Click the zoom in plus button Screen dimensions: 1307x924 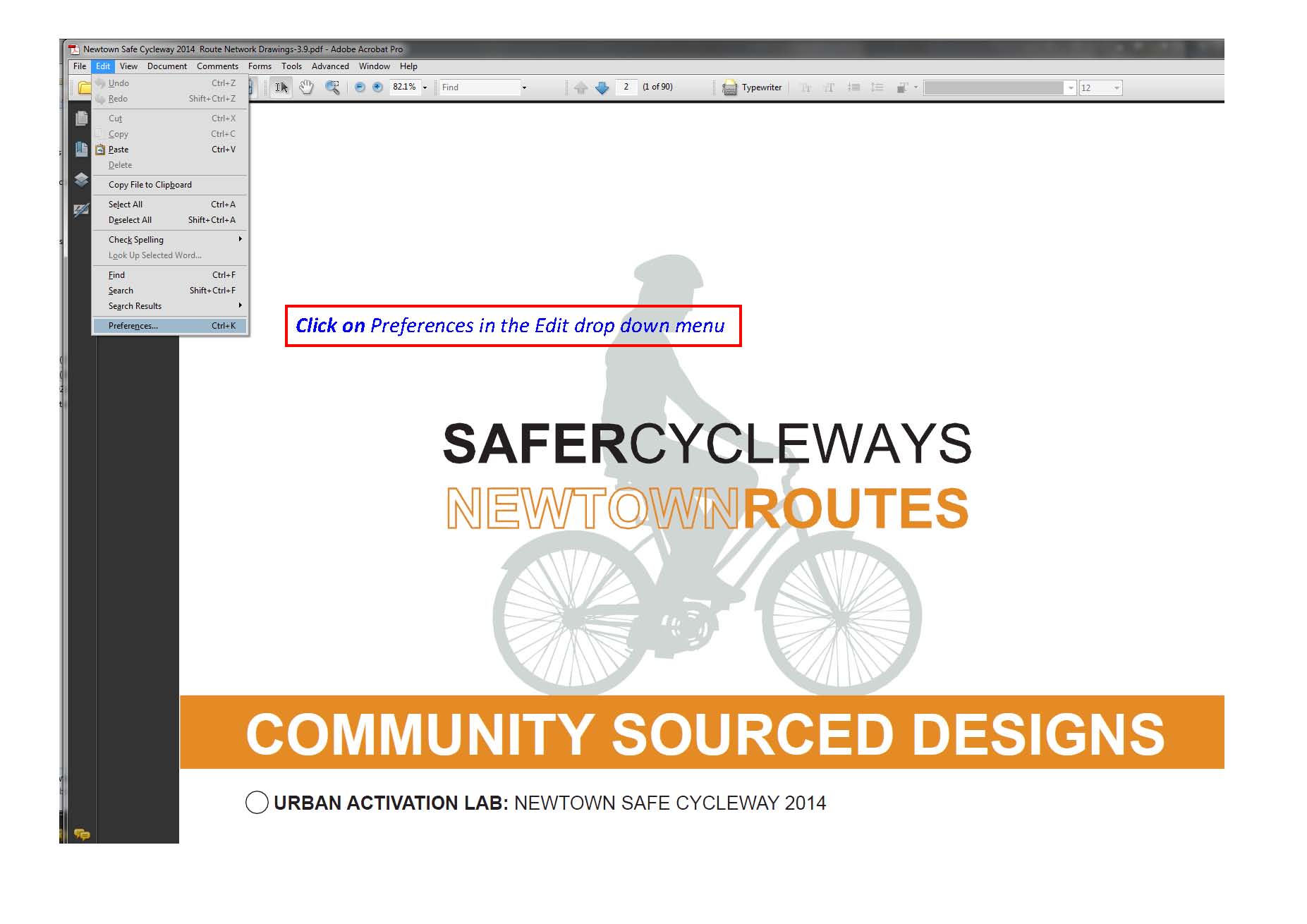377,87
